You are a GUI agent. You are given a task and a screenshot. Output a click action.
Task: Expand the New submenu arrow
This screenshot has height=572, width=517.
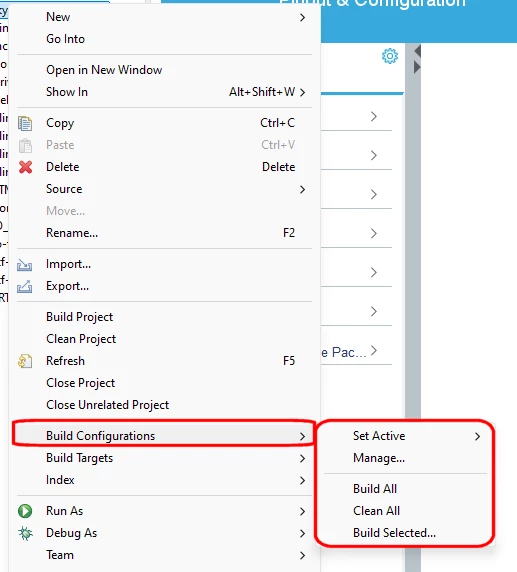coord(302,17)
